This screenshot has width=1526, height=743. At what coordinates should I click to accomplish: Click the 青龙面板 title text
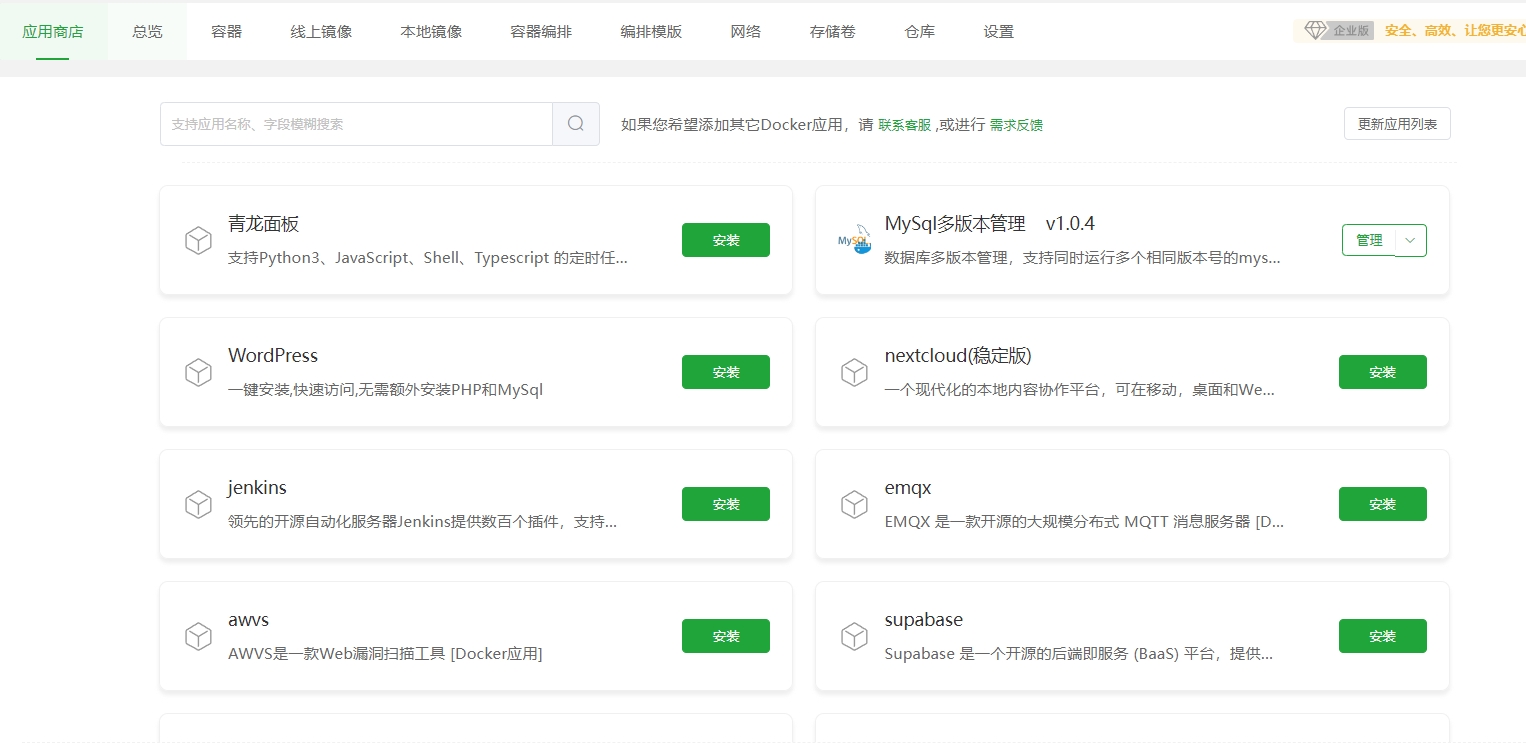(264, 223)
